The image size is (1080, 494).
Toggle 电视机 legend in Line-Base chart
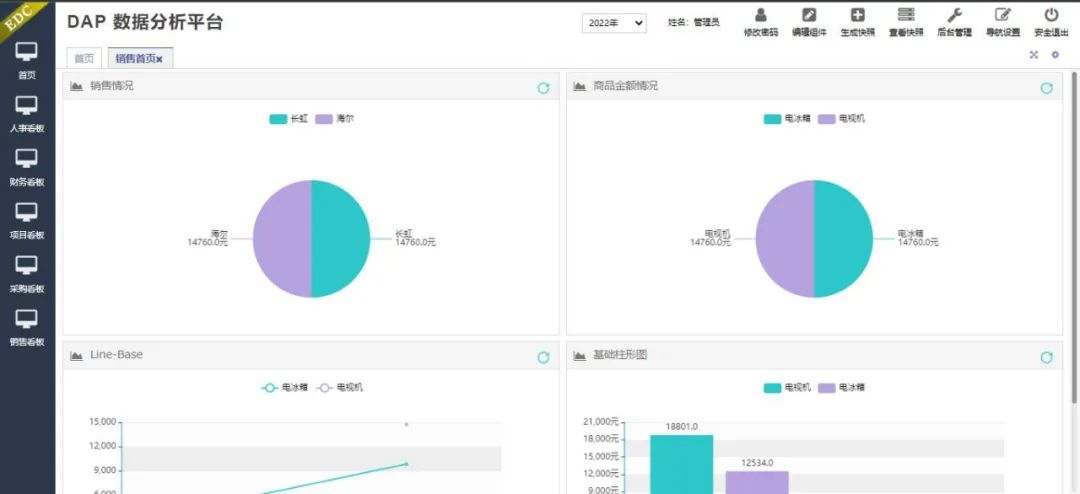(x=340, y=388)
